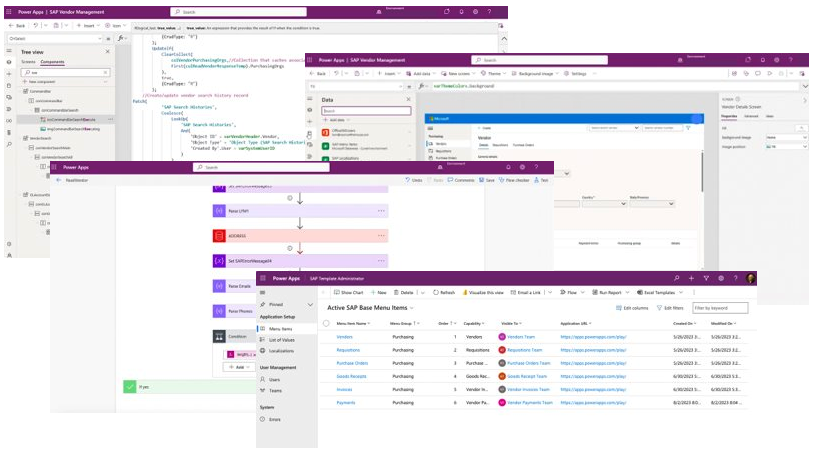Screen dimensions: 815x456
Task: Open the Delete split-button chevron
Action: click(422, 293)
